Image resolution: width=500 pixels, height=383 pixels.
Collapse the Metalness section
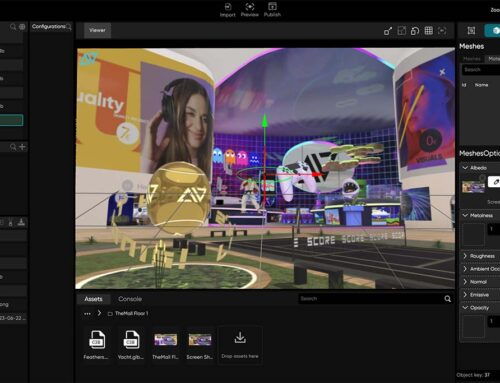[x=465, y=215]
